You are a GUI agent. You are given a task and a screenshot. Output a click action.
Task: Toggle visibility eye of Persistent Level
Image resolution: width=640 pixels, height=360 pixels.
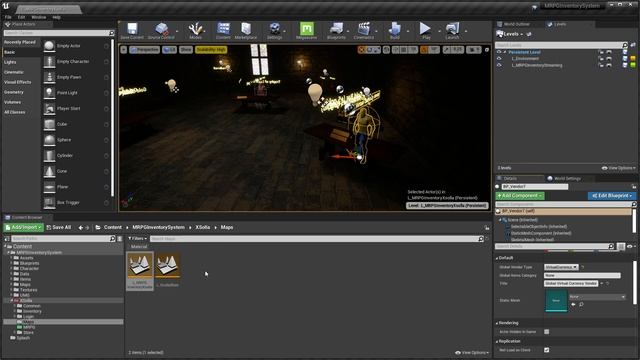tap(499, 52)
